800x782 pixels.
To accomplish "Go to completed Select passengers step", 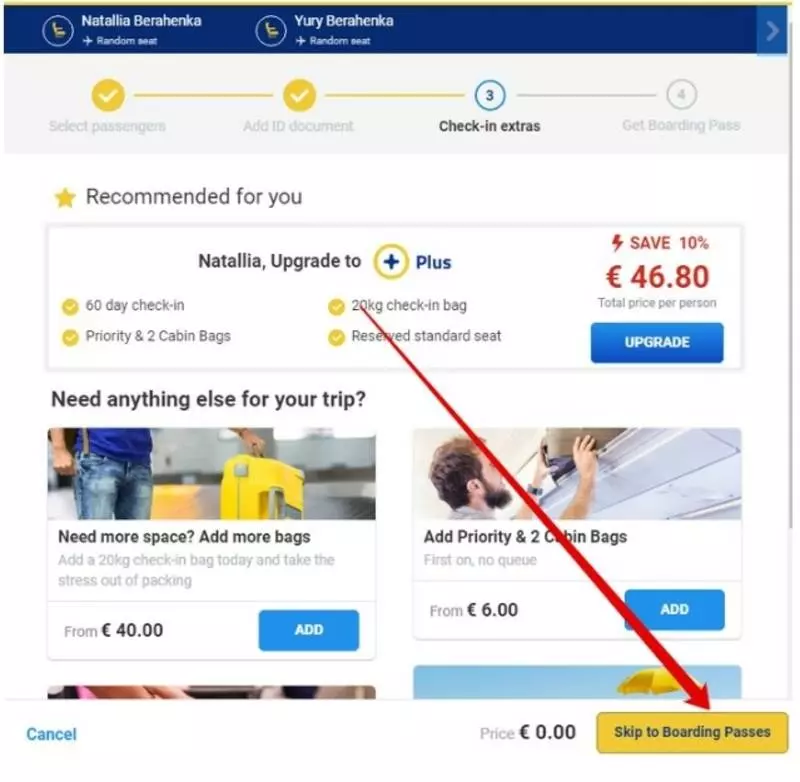I will [x=108, y=95].
